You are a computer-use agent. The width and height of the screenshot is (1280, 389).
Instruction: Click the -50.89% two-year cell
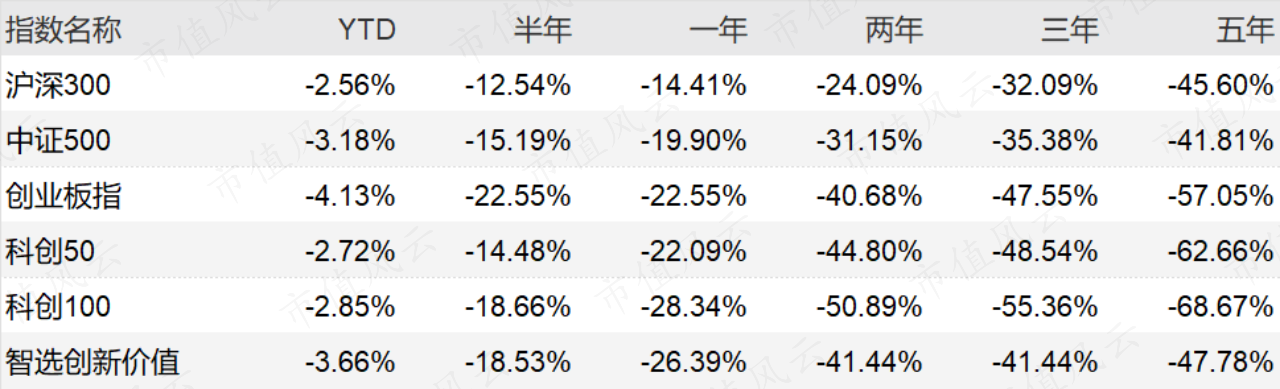pos(869,306)
